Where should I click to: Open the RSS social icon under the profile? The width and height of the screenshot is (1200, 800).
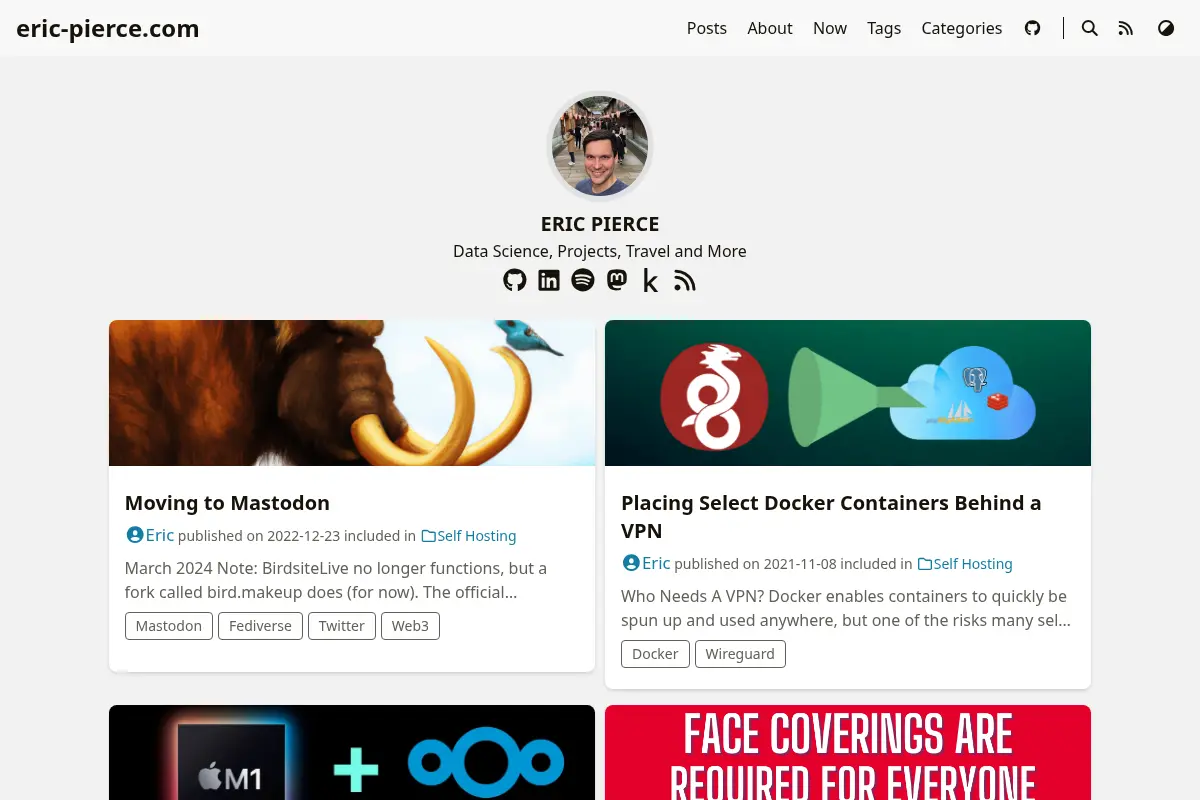684,281
